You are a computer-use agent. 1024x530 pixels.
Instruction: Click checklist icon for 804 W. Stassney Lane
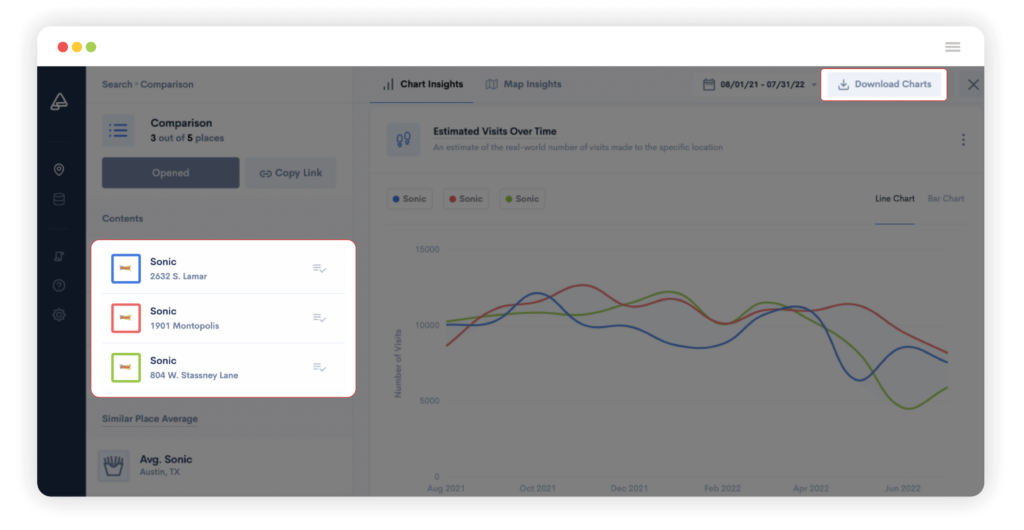pos(319,367)
